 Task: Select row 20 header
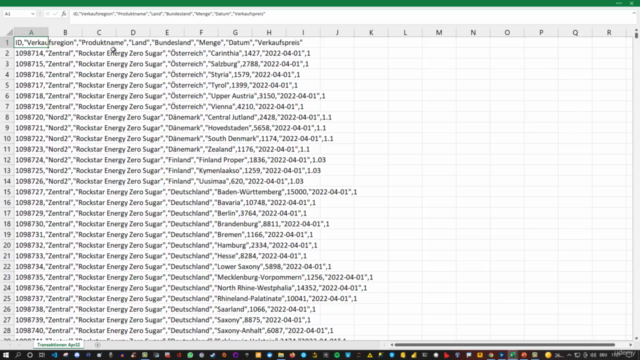(x=7, y=245)
